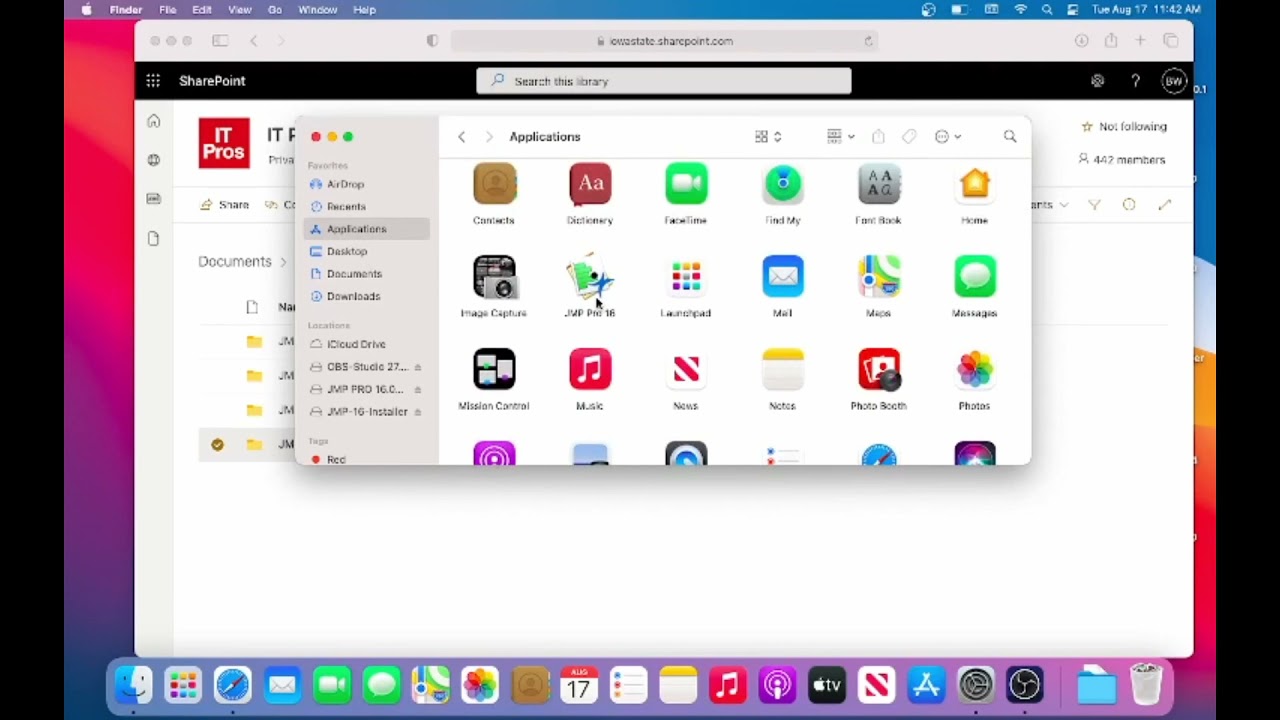Select the Photo Booth app icon

coord(879,371)
